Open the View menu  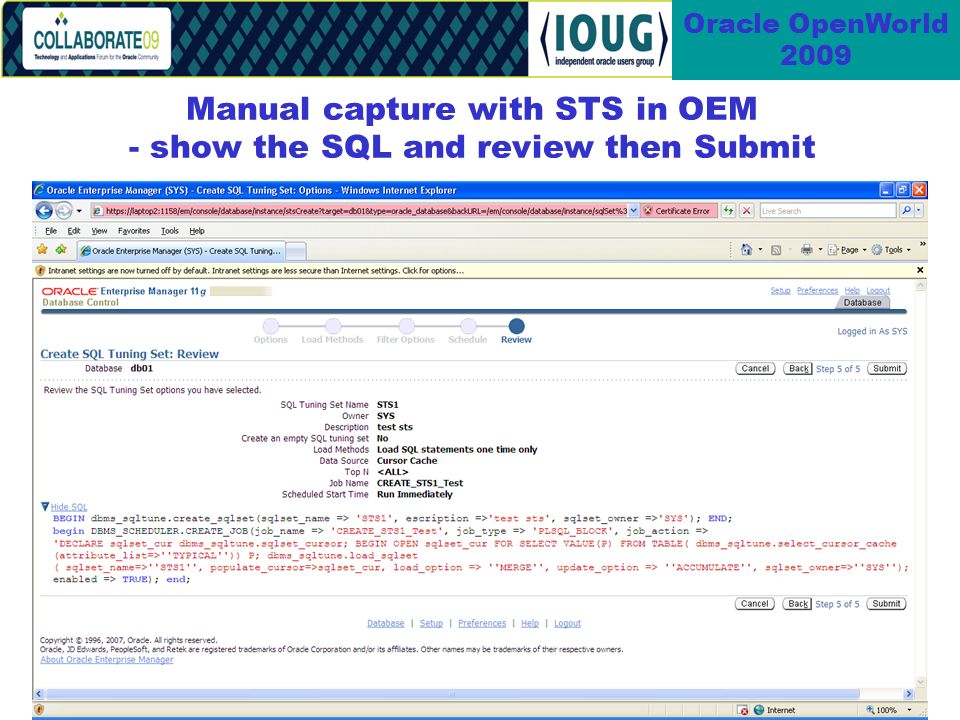pyautogui.click(x=99, y=231)
